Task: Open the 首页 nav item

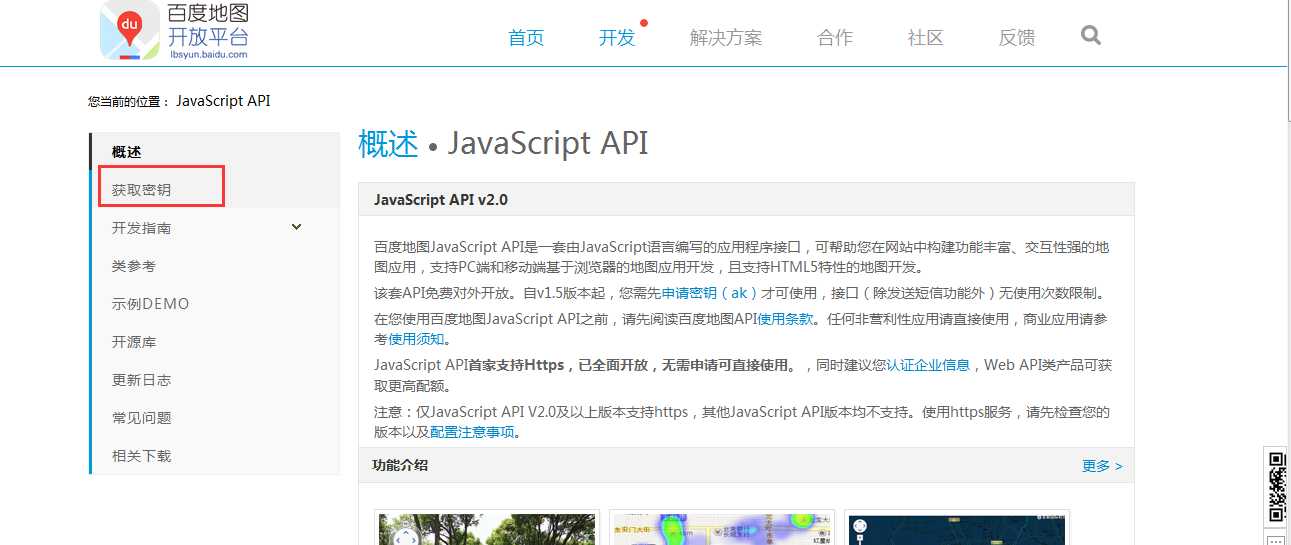Action: (x=526, y=38)
